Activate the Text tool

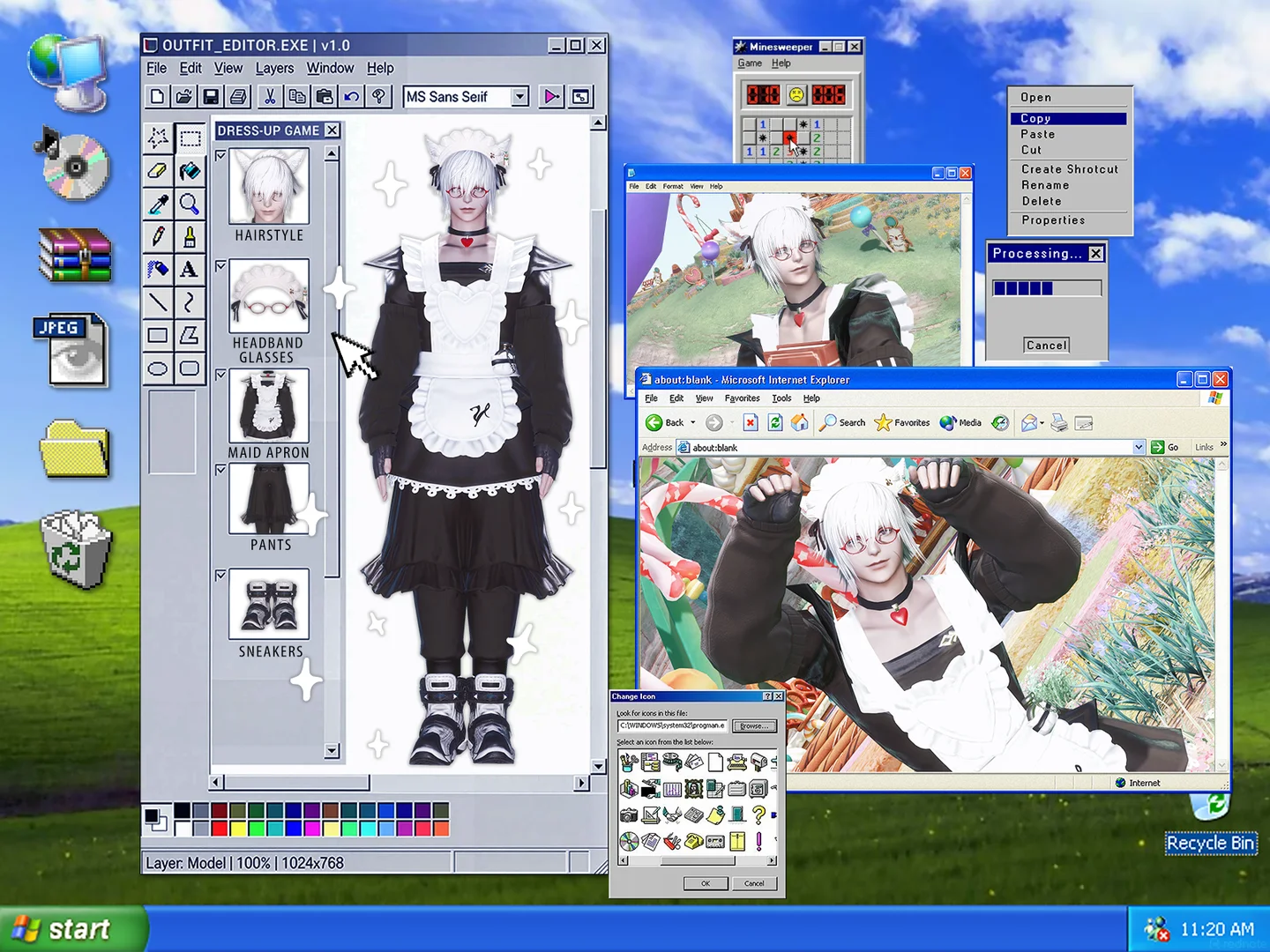[189, 270]
